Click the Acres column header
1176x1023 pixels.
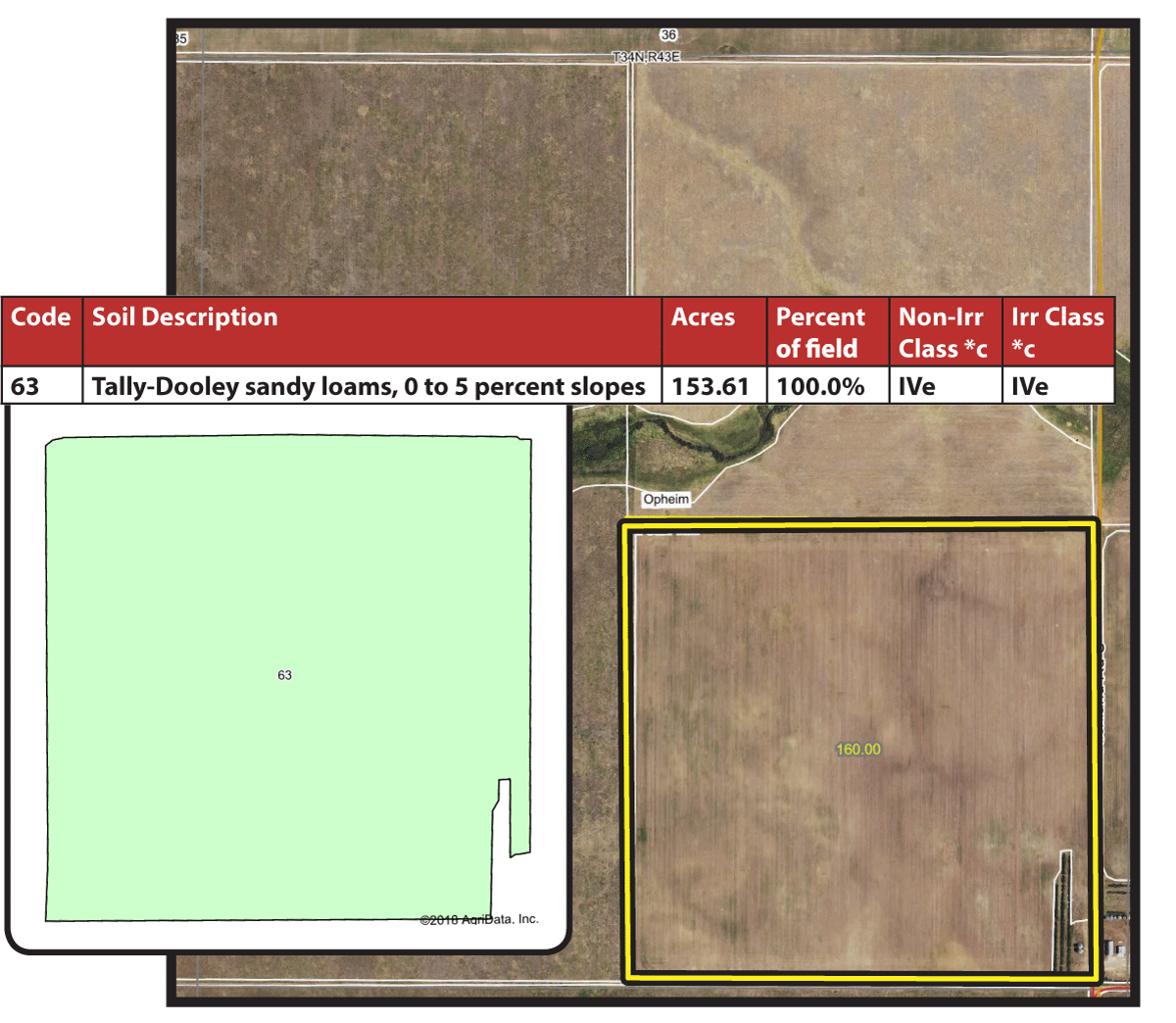tap(703, 317)
